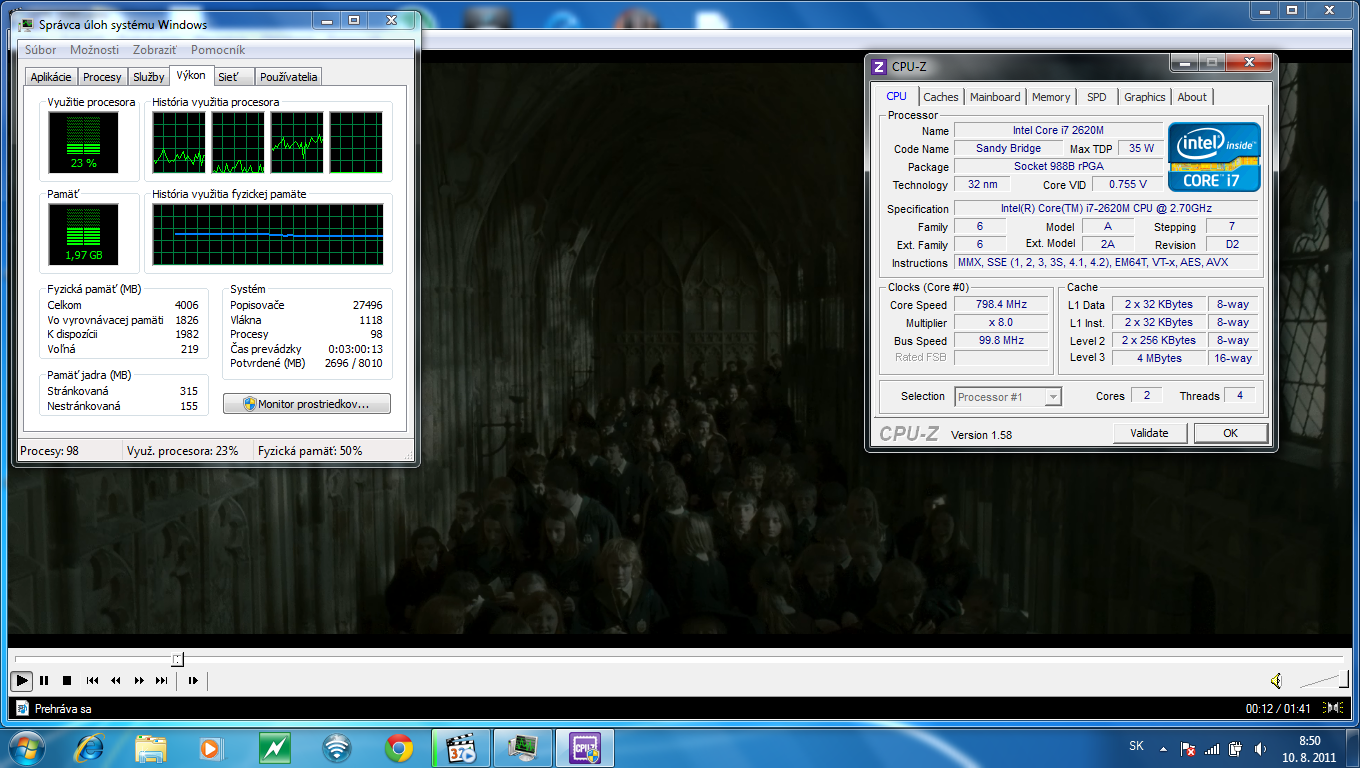Click the Monitor prostriedkov button
Image resolution: width=1360 pixels, height=768 pixels.
[x=307, y=404]
